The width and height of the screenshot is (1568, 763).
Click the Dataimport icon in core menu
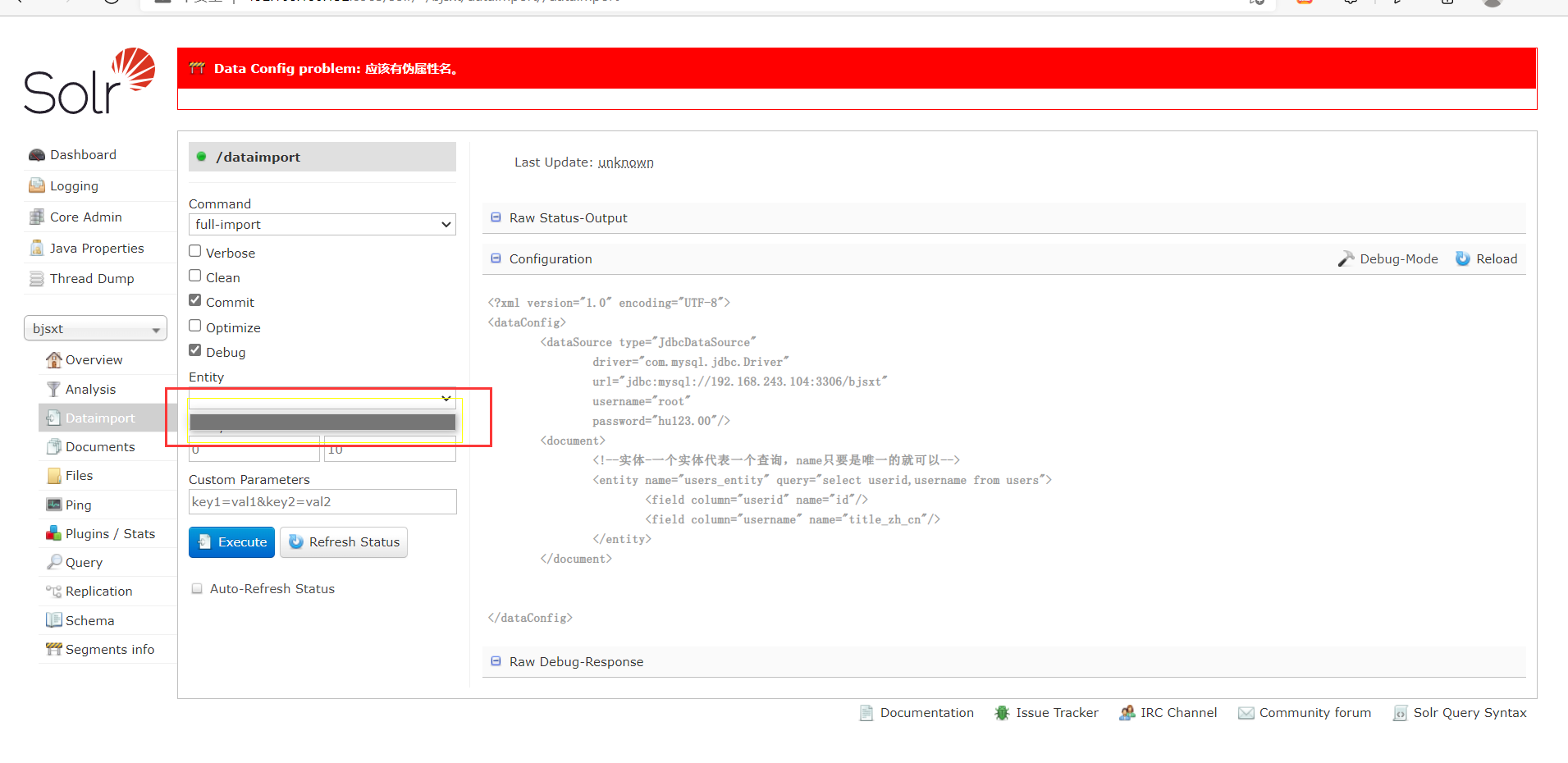coord(54,418)
